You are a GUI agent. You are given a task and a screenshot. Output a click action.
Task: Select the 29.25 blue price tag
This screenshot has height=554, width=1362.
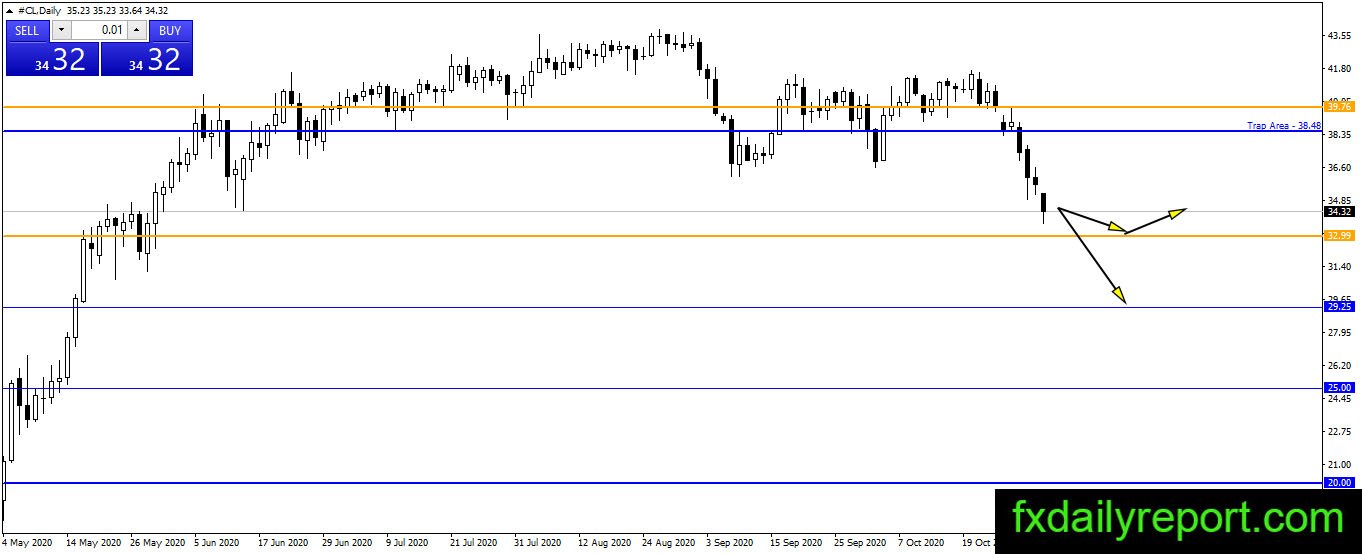pyautogui.click(x=1338, y=307)
